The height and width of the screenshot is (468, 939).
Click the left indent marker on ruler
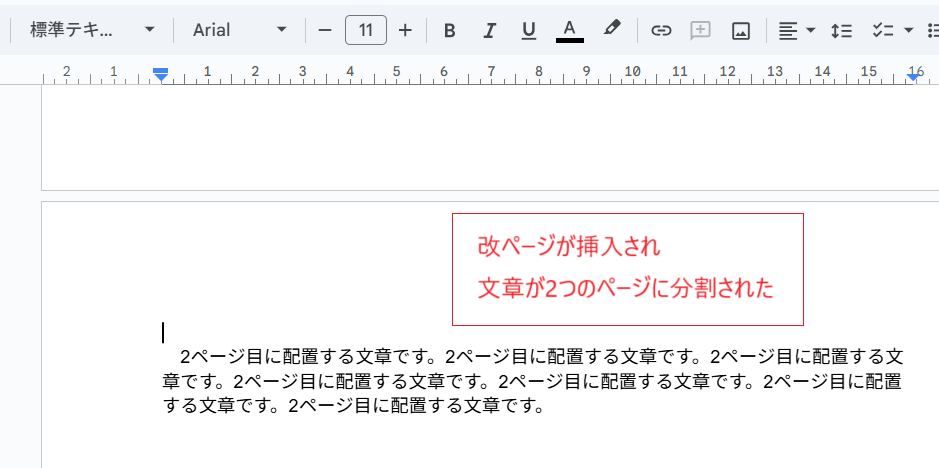(160, 76)
